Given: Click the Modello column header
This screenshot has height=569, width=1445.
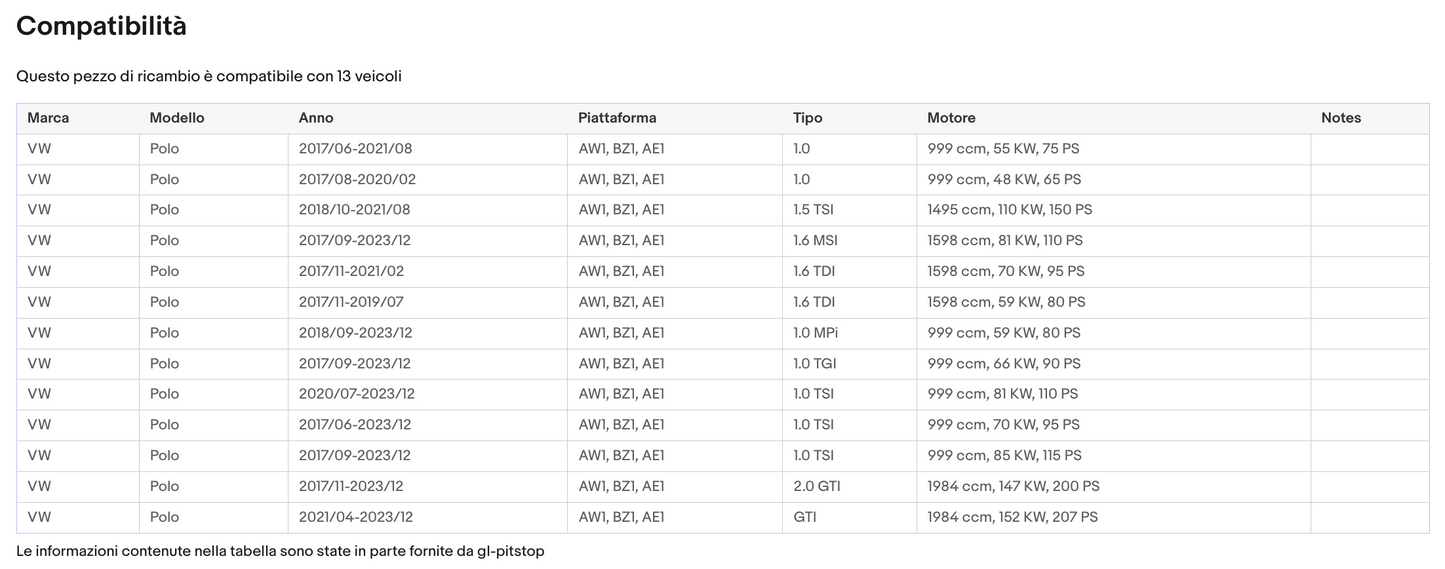Looking at the screenshot, I should tap(177, 118).
